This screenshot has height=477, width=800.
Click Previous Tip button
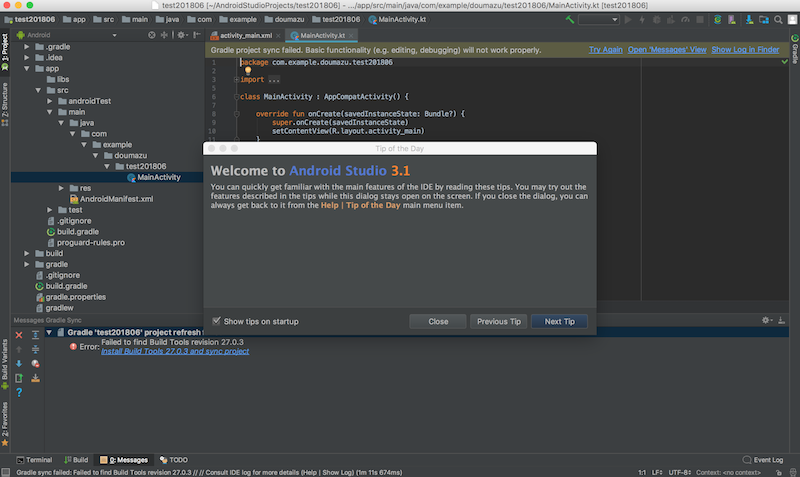(498, 321)
